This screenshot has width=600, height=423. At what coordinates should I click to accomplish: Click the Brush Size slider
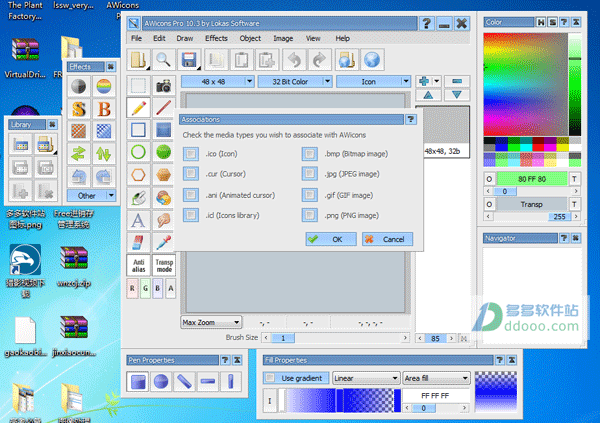coord(336,338)
